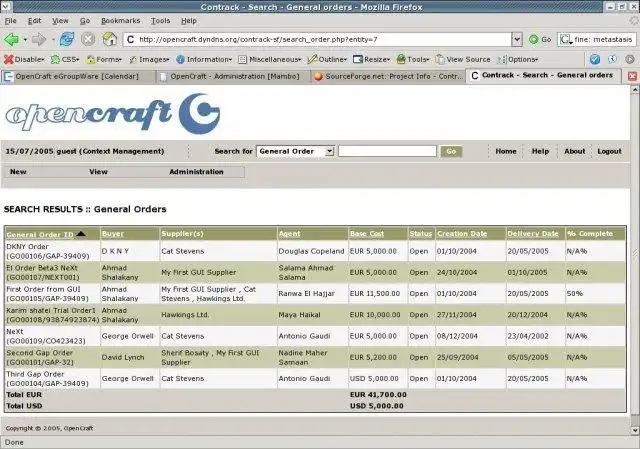Click the Help link in page header
The image size is (640, 449).
point(540,151)
